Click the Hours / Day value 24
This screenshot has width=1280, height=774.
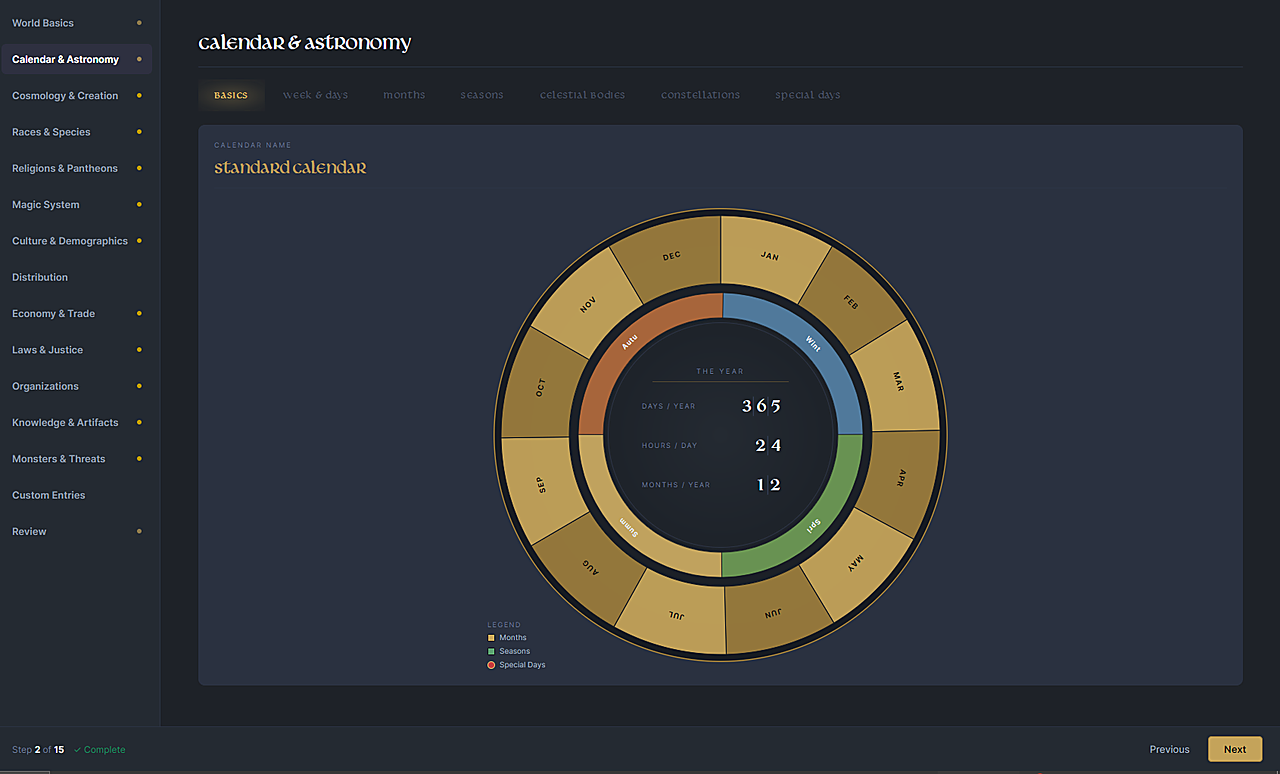click(x=768, y=445)
